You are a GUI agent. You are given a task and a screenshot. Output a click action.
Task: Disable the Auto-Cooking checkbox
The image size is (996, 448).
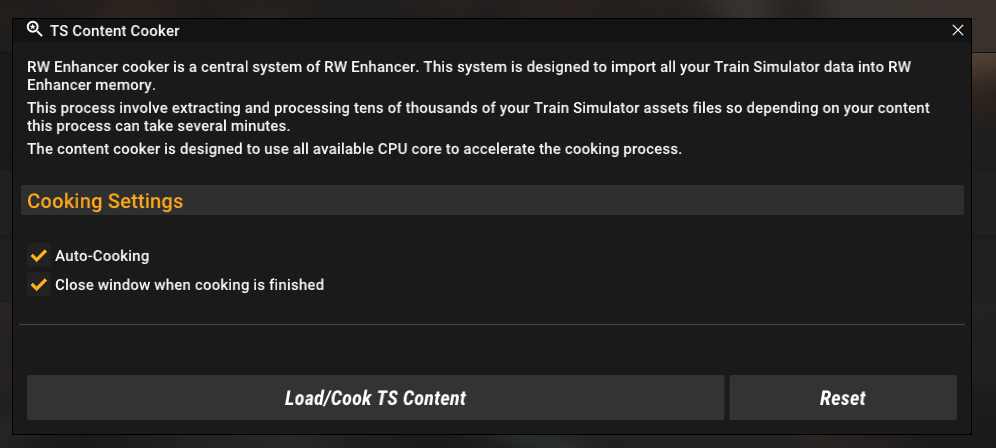[x=39, y=255]
